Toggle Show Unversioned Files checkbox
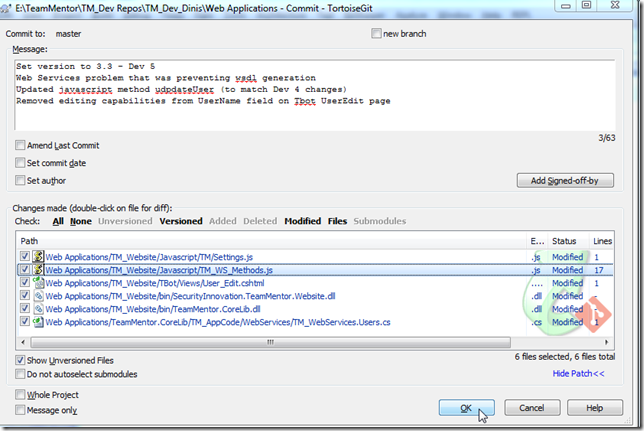The image size is (644, 431). click(20, 360)
